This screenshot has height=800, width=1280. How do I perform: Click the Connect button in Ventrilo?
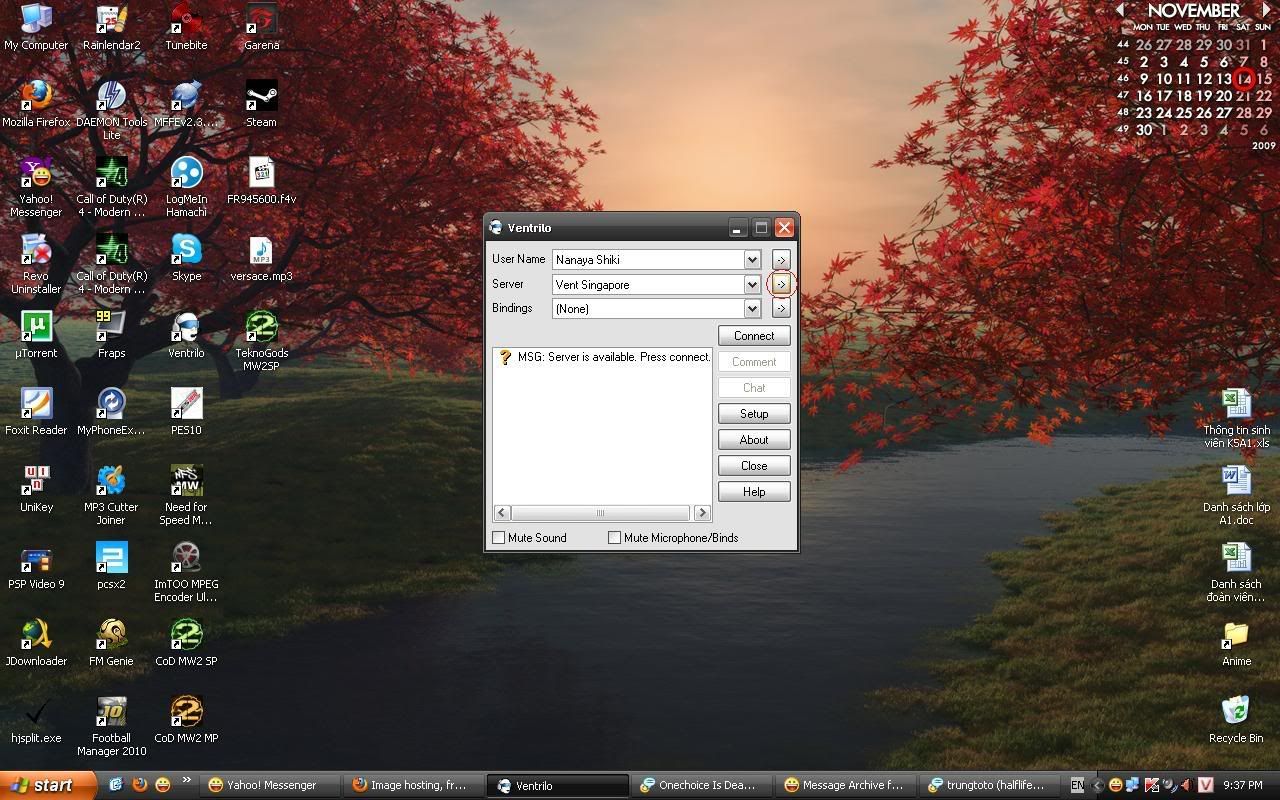pos(754,336)
